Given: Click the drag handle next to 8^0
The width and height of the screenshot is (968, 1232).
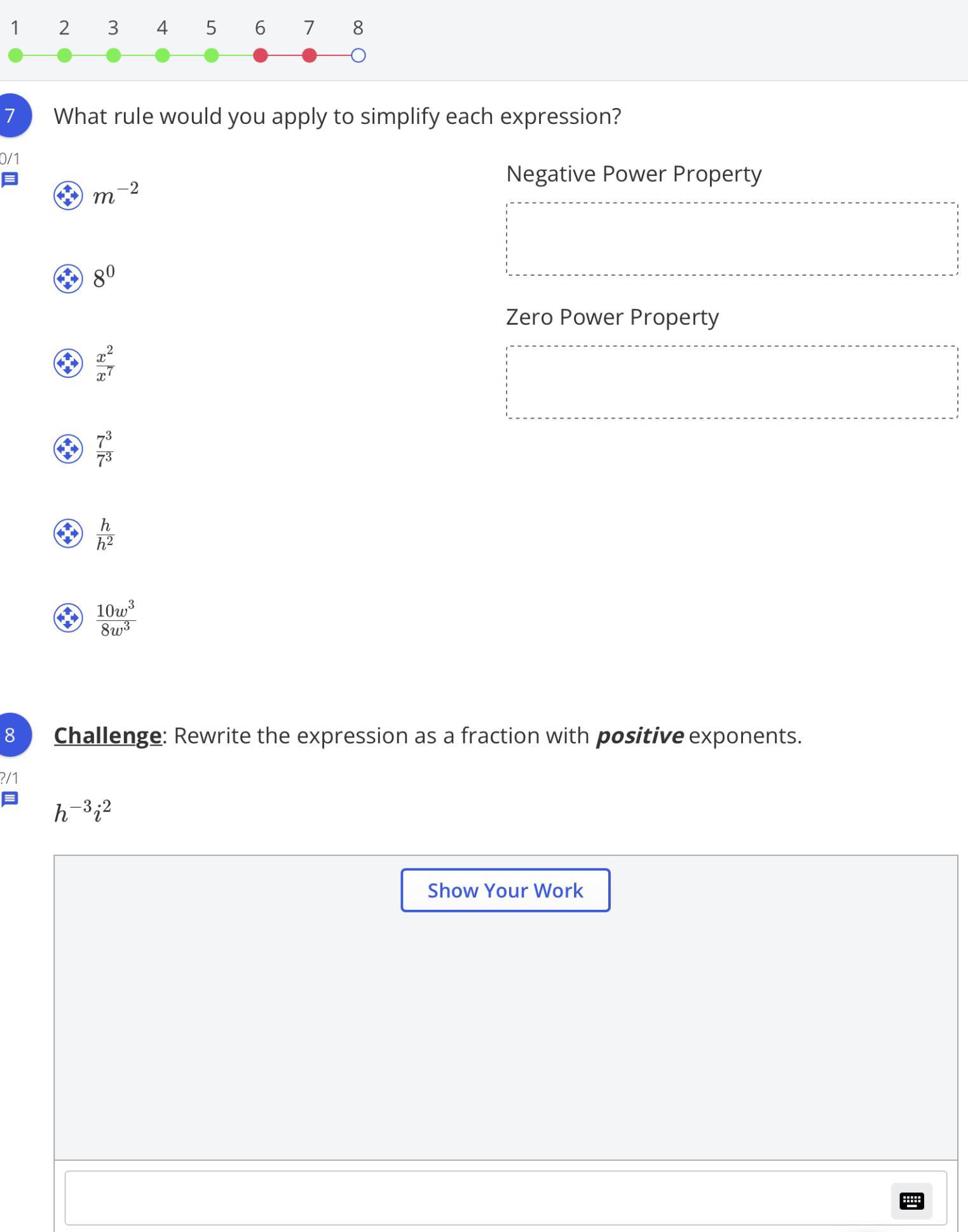Looking at the screenshot, I should 68,279.
